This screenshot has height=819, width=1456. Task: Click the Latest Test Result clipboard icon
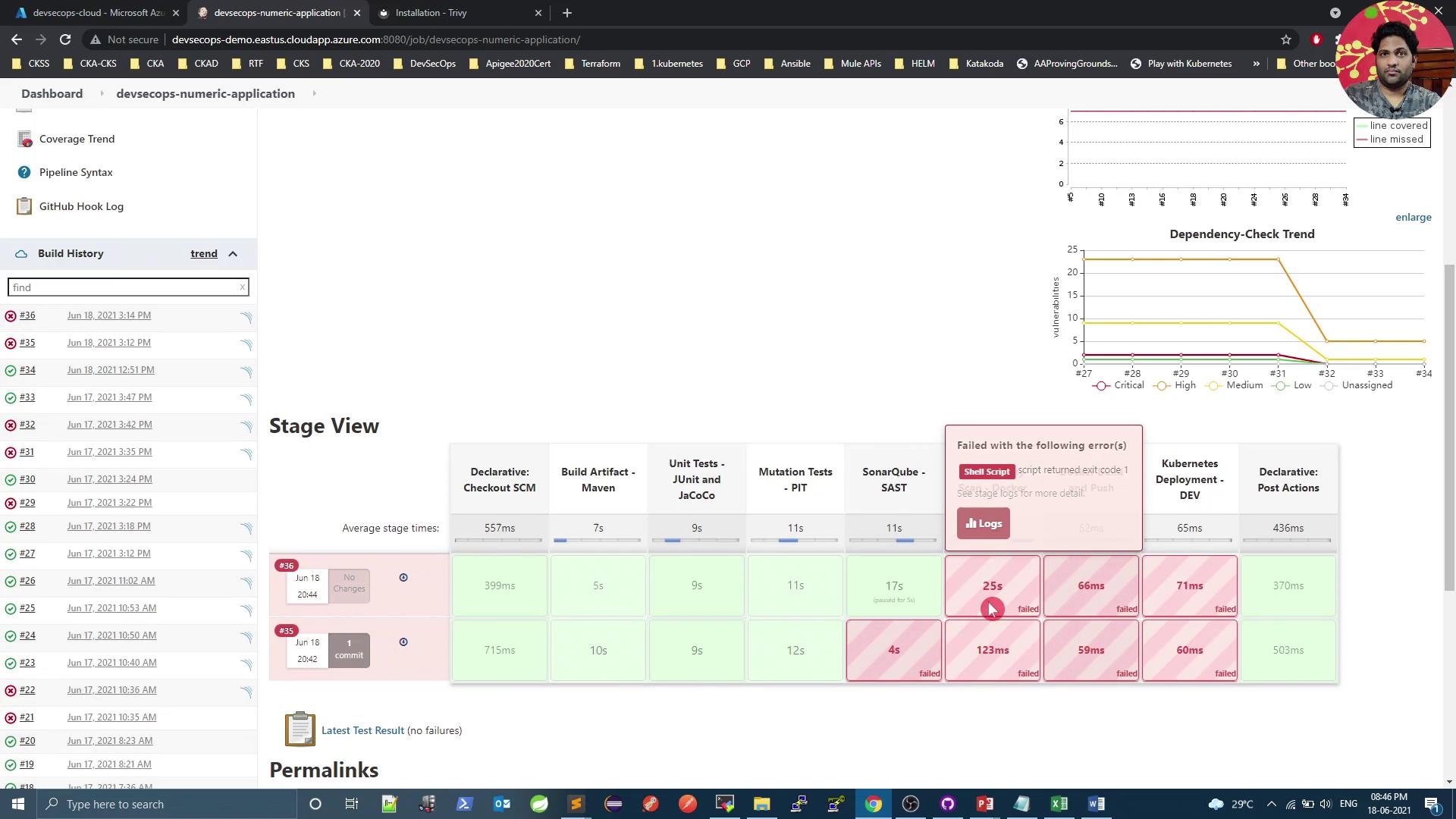300,730
